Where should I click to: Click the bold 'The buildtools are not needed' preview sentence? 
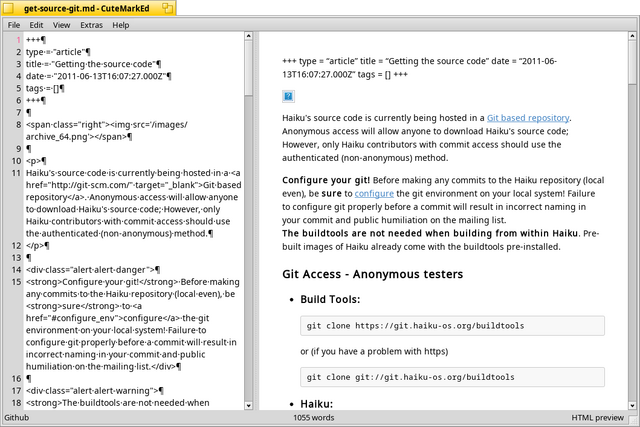[430, 234]
